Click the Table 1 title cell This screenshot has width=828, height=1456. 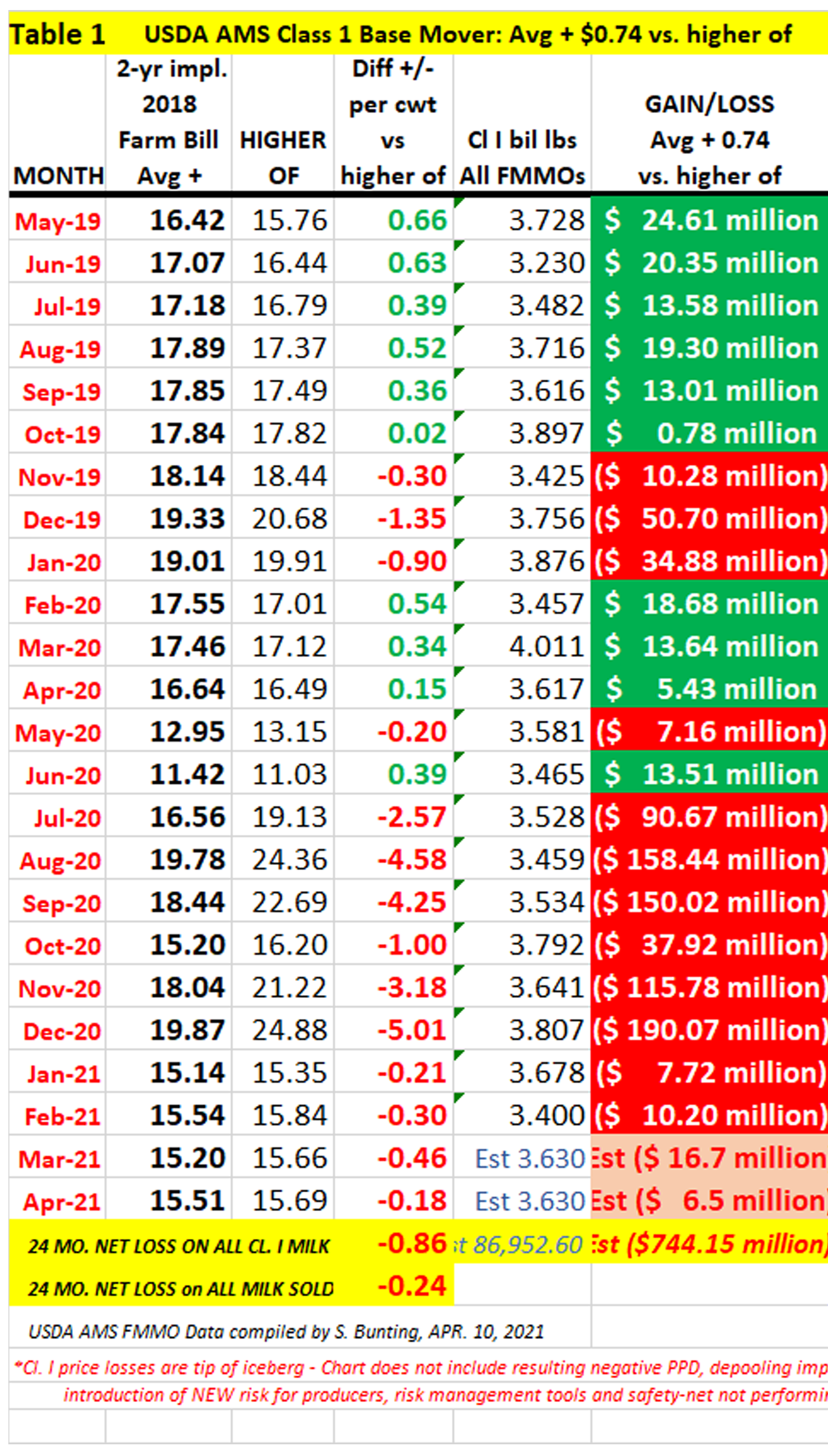click(57, 34)
